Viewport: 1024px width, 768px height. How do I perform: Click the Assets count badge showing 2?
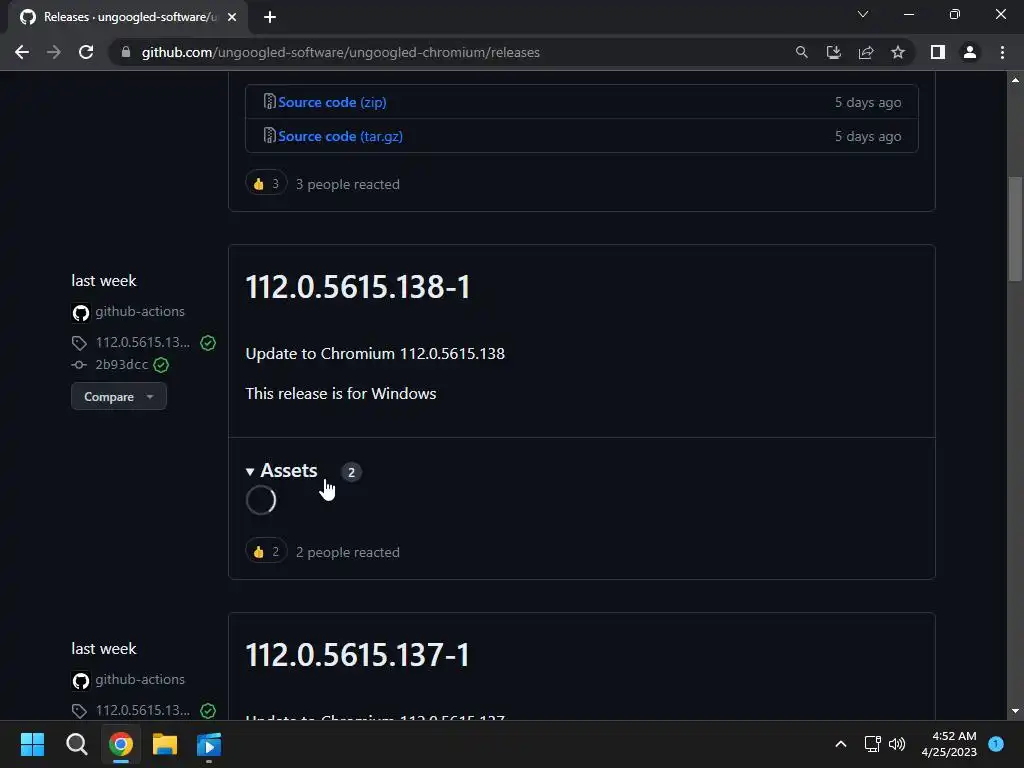click(351, 472)
